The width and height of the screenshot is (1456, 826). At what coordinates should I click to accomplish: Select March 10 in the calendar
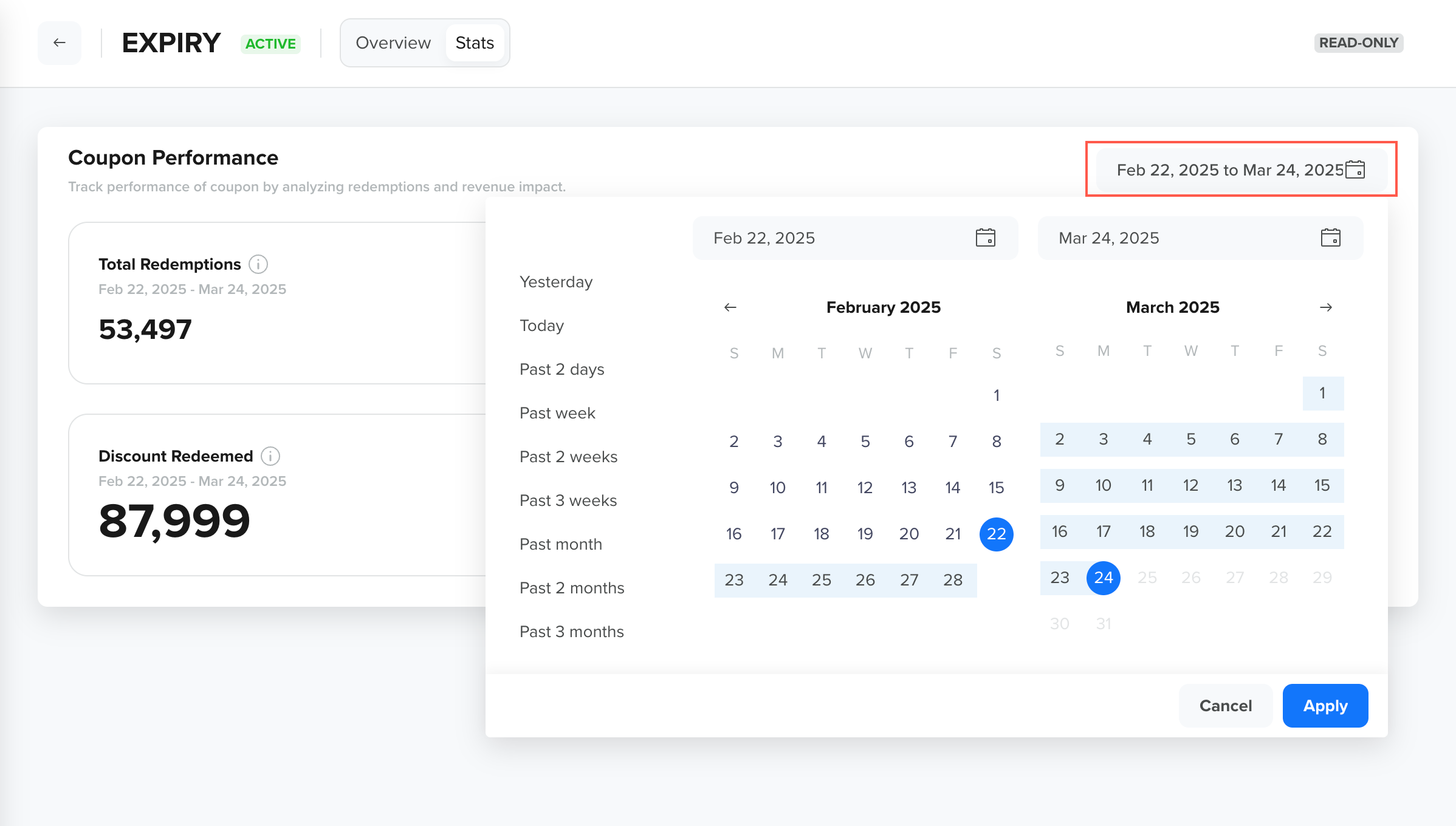click(1103, 485)
